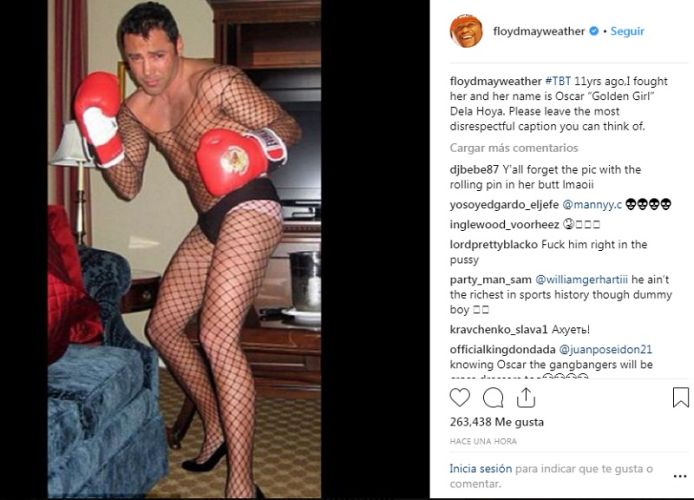This screenshot has width=694, height=500.
Task: Click the HACE UNA HORA timestamp
Action: point(483,441)
